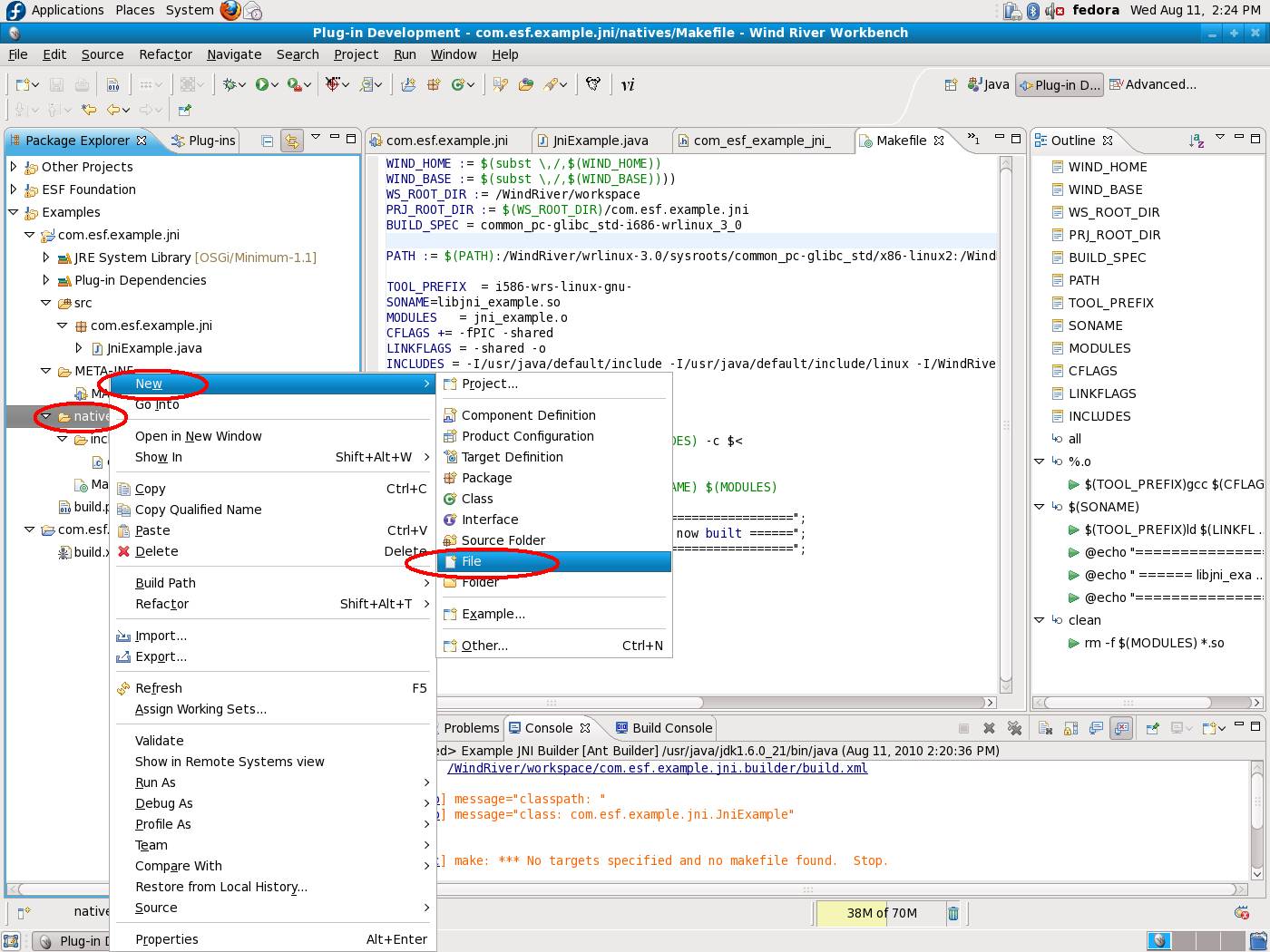Toggle show console when standard error changes
Screen dimensions: 1270x952
pyautogui.click(x=1121, y=727)
